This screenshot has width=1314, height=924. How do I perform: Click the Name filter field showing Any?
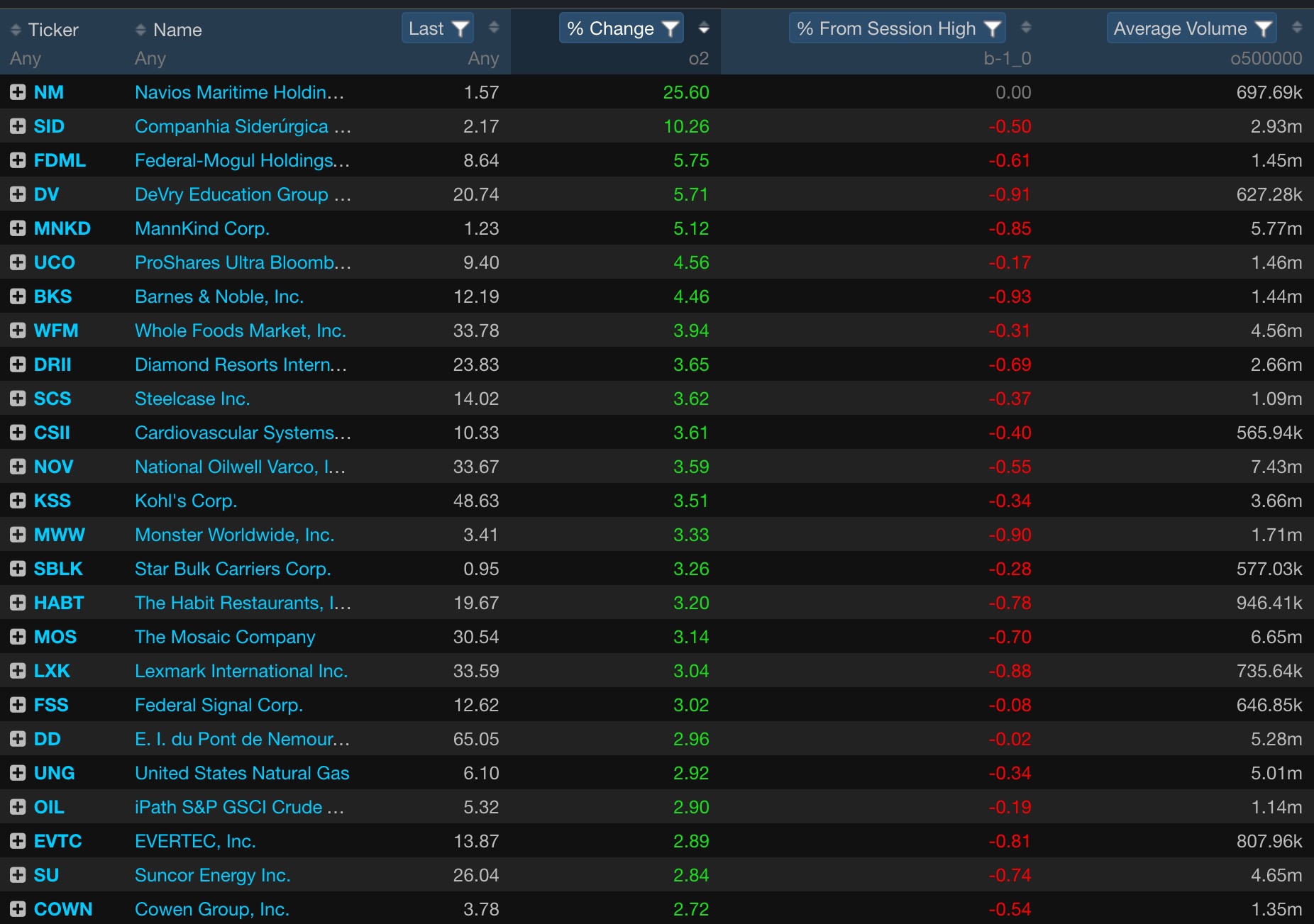click(150, 59)
